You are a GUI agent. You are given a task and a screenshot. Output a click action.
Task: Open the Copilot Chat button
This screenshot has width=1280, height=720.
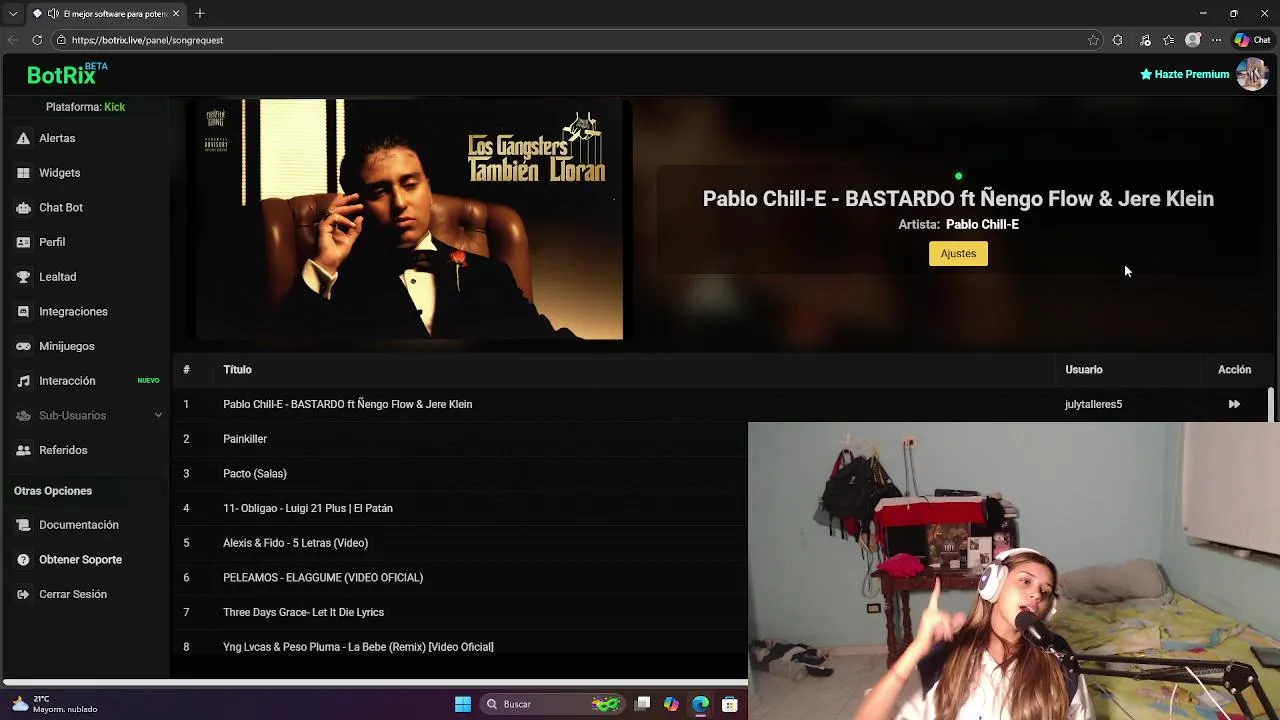1252,40
